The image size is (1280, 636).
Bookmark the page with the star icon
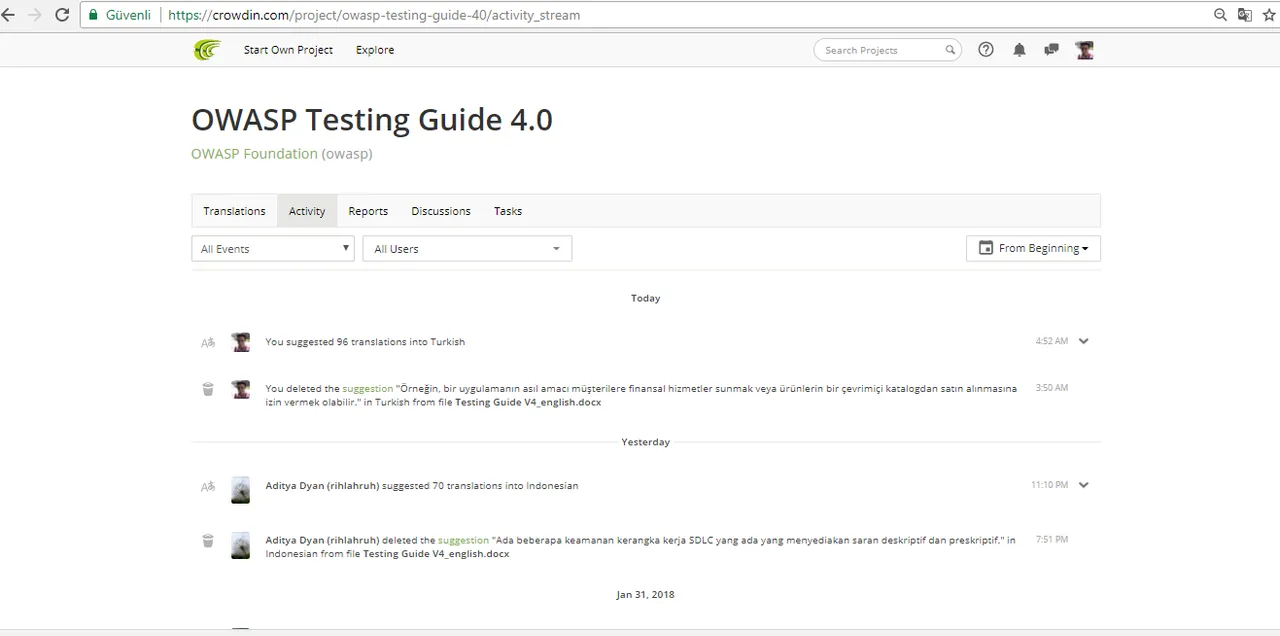[x=1270, y=15]
